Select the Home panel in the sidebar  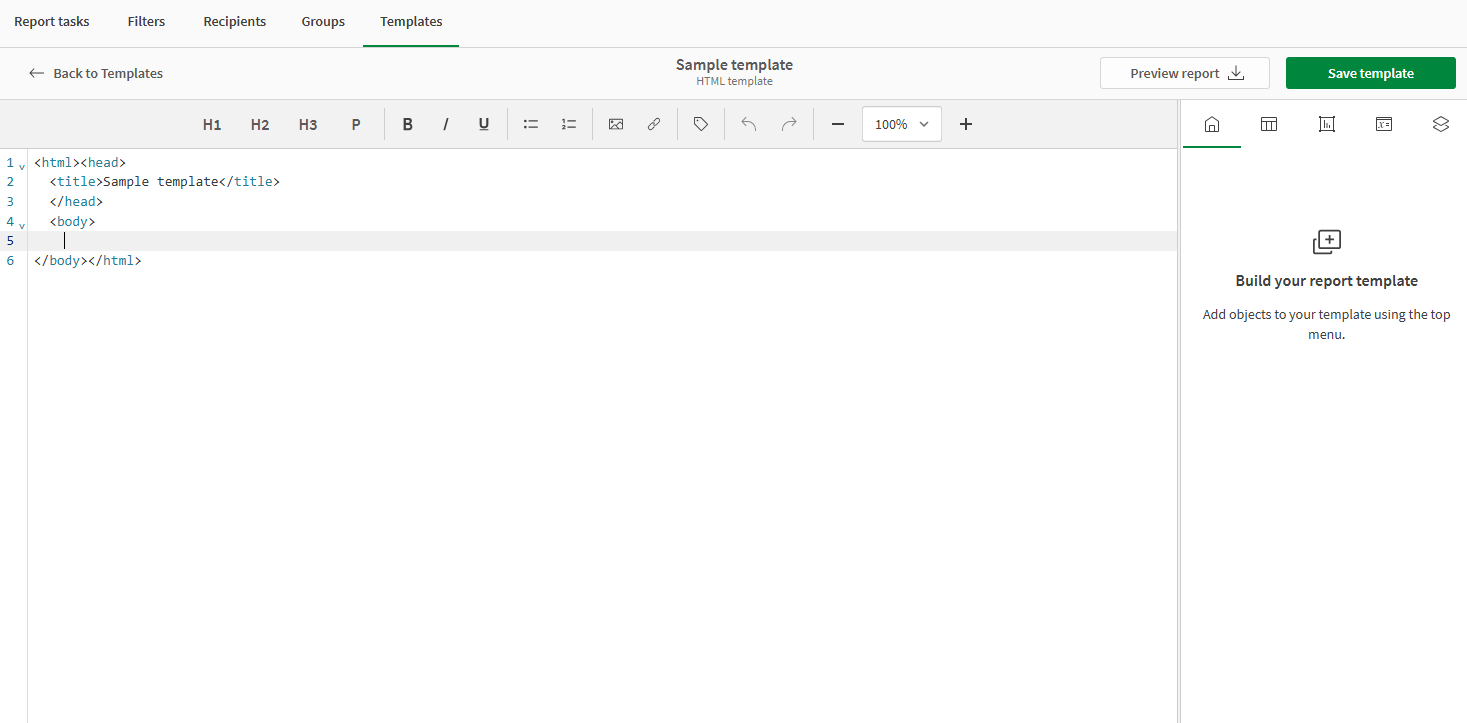(x=1211, y=123)
